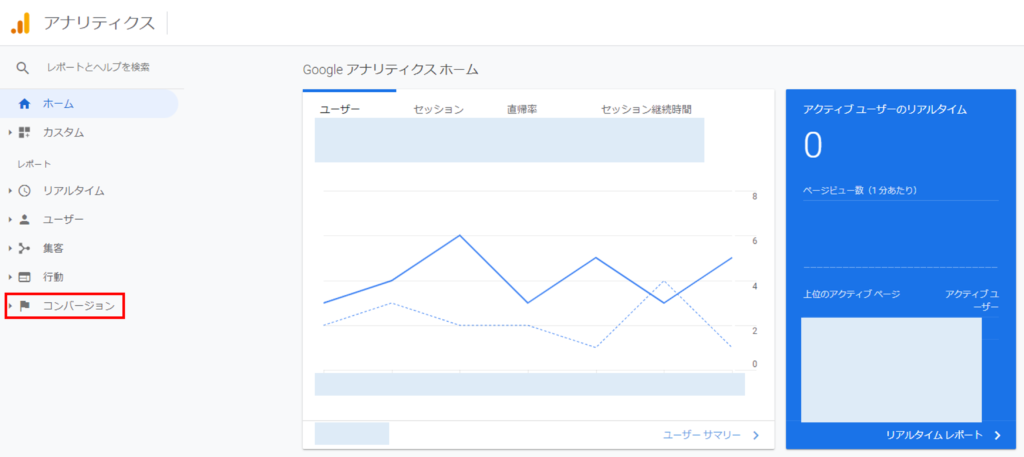Screen dimensions: 1024x457
Task: Click the リアルタイム clock icon
Action: point(24,191)
